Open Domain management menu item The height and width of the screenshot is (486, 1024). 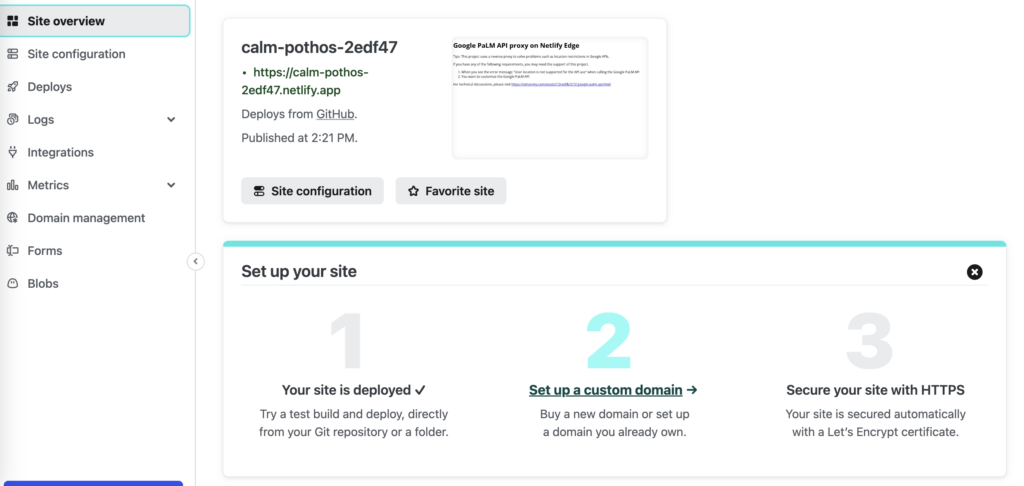[86, 218]
